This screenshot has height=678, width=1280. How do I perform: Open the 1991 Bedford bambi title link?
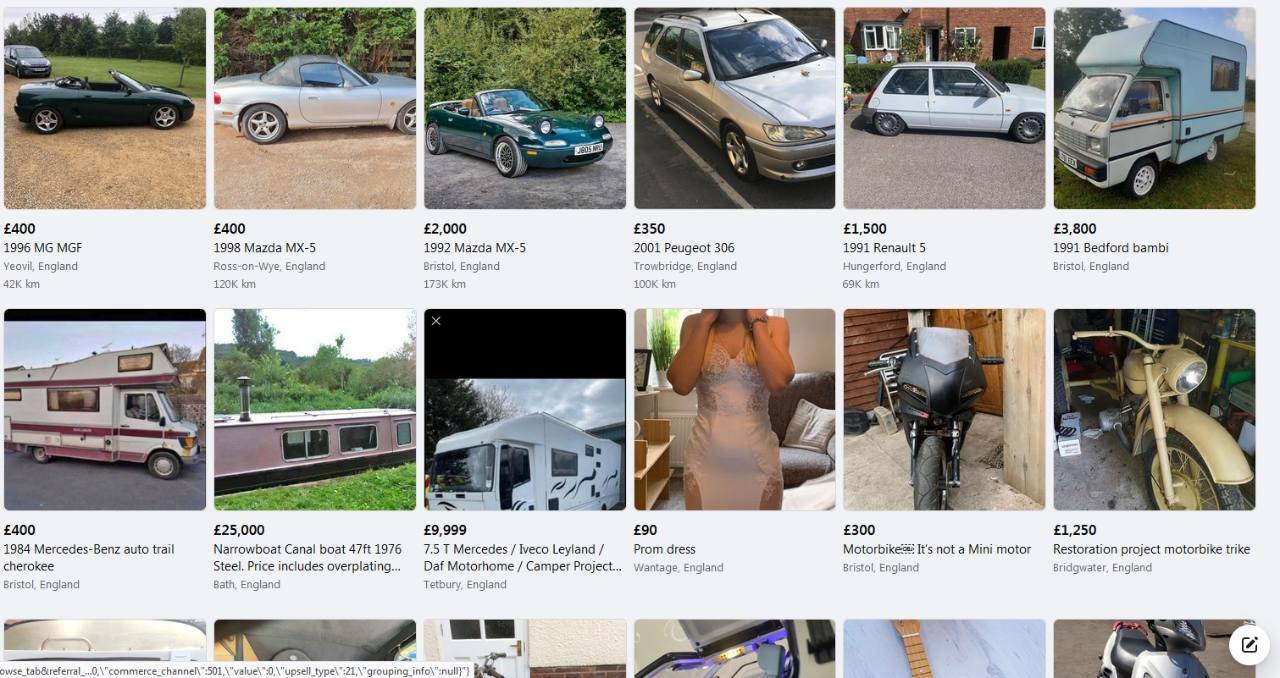(x=1110, y=248)
